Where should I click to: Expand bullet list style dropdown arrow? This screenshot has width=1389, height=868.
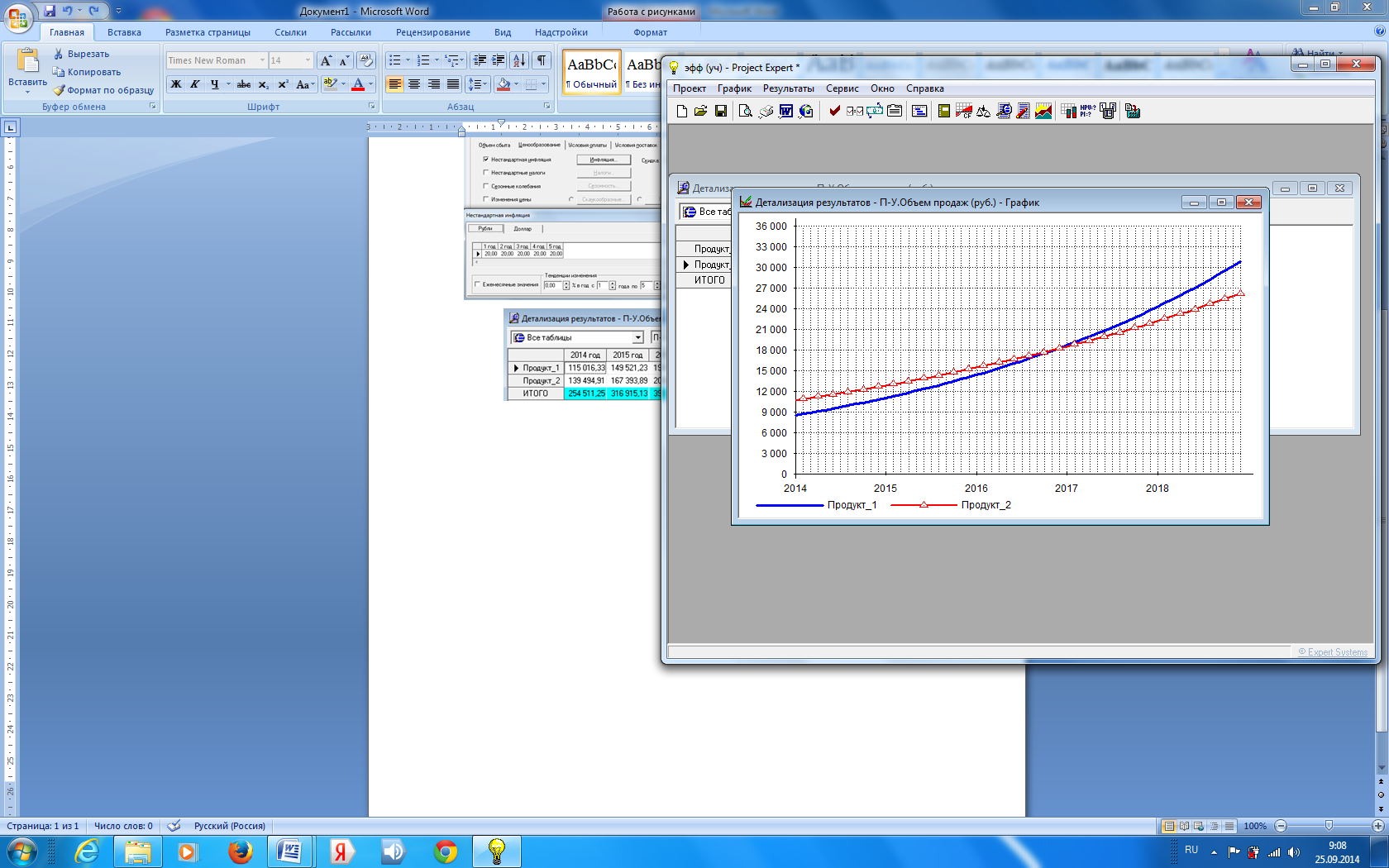click(408, 60)
